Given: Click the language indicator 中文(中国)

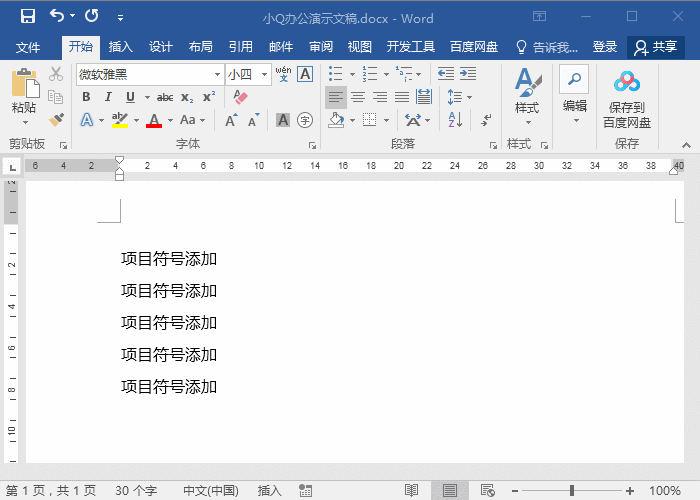Looking at the screenshot, I should pyautogui.click(x=211, y=491).
